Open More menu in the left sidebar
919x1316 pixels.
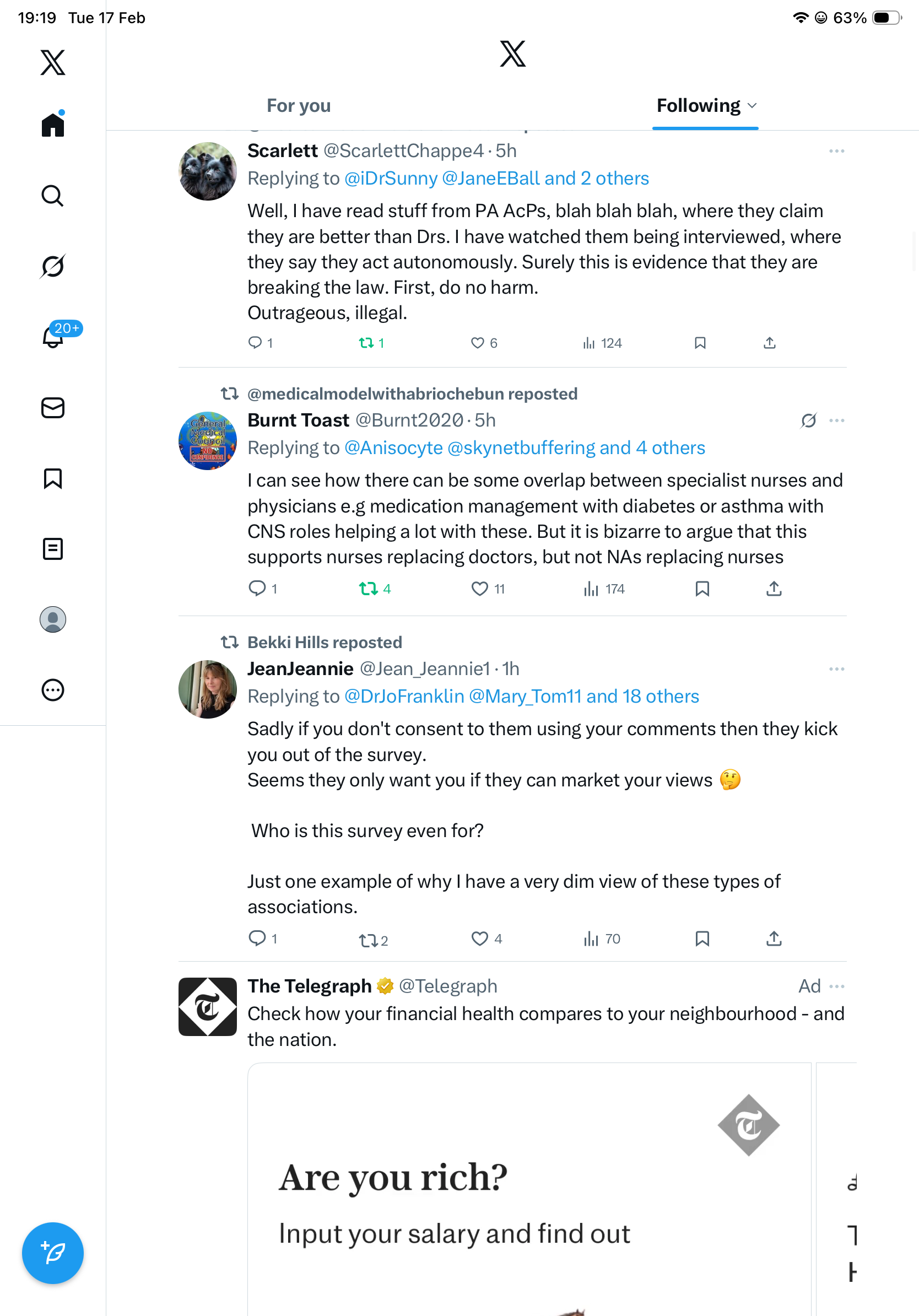pos(53,689)
